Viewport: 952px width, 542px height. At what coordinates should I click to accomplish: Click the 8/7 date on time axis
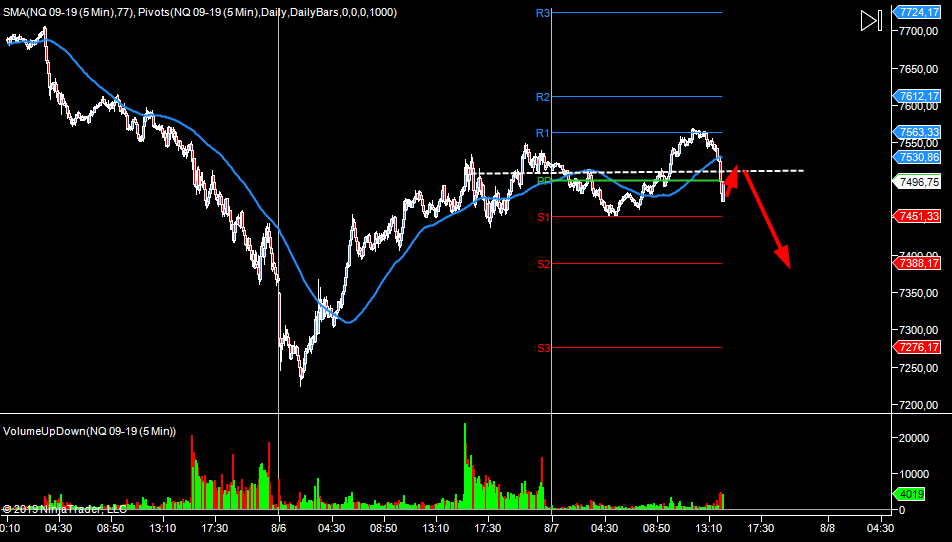552,527
